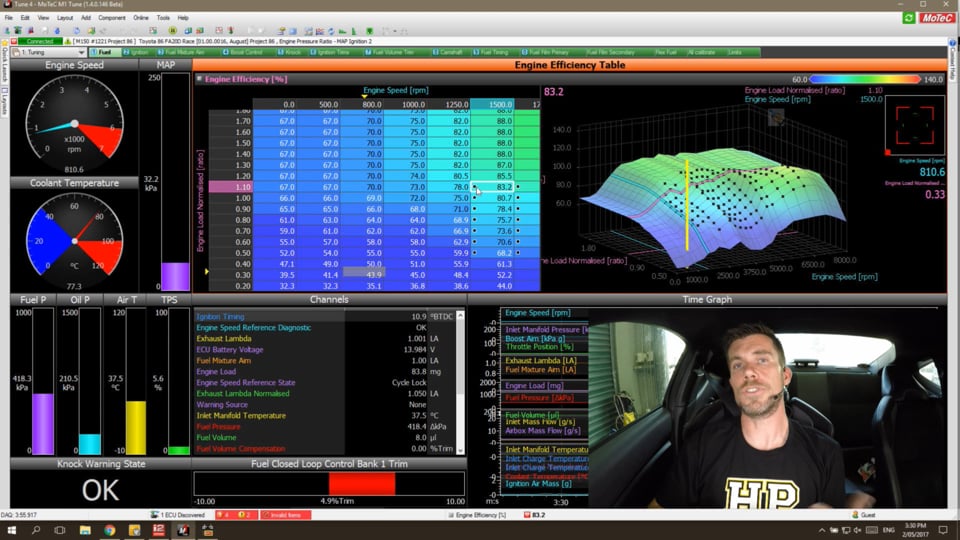Click the round green icon in the toolbar
The height and width of the screenshot is (540, 960).
point(173,30)
